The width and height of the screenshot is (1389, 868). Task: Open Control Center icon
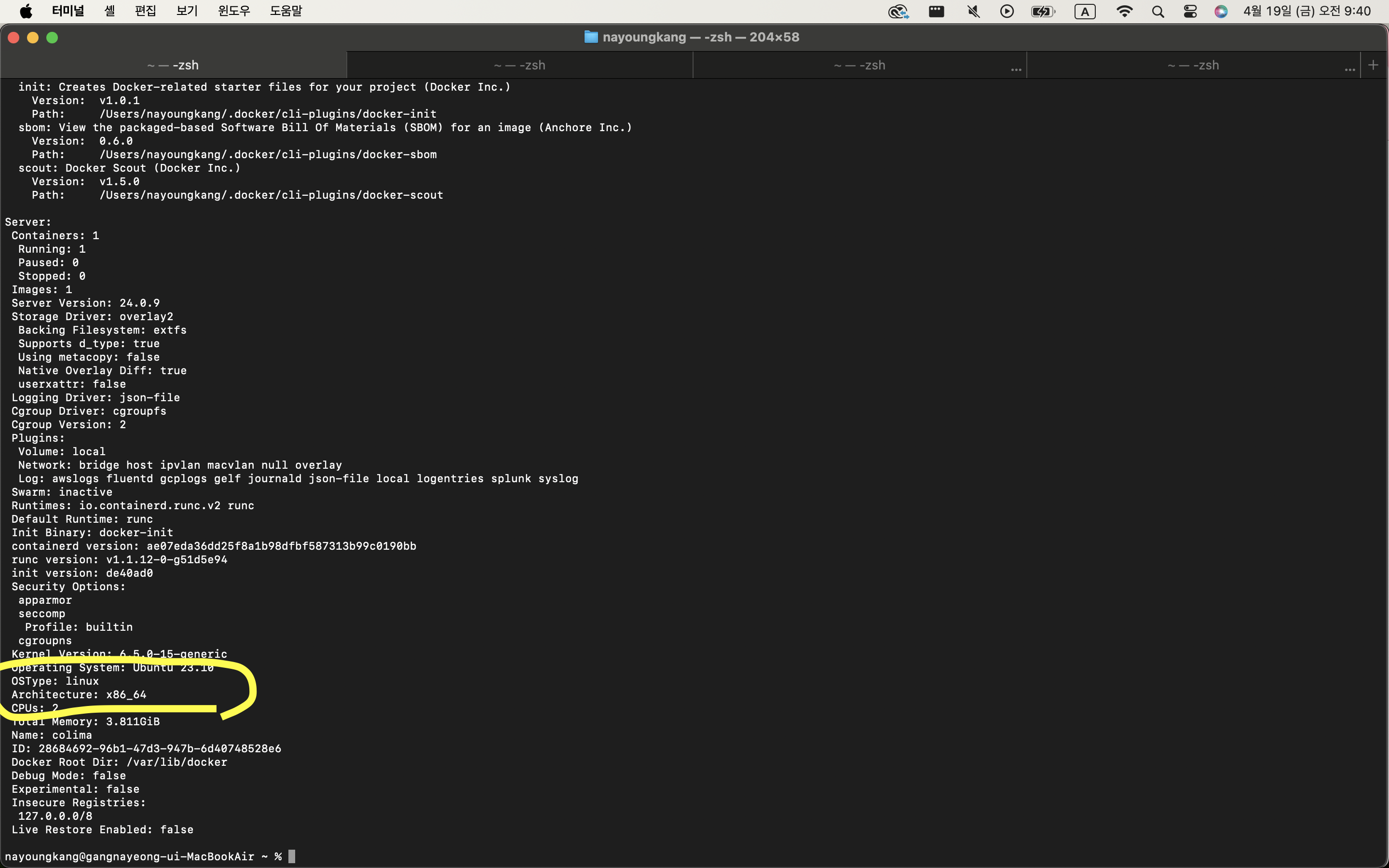coord(1190,11)
